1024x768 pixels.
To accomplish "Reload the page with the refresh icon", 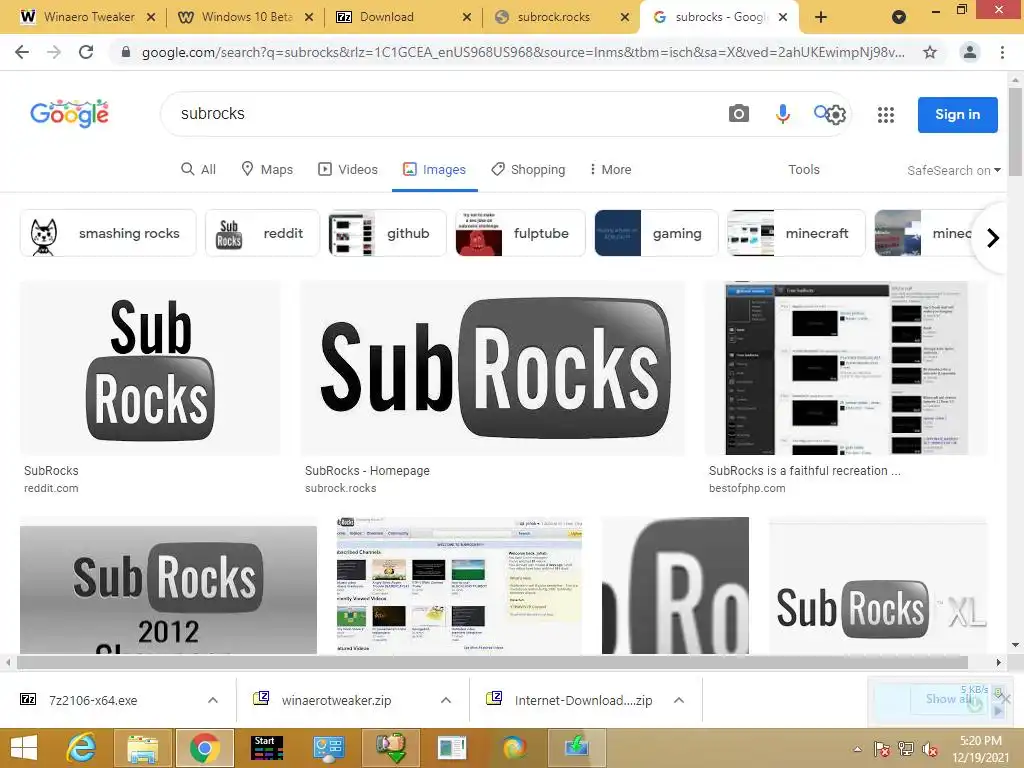I will pos(86,52).
